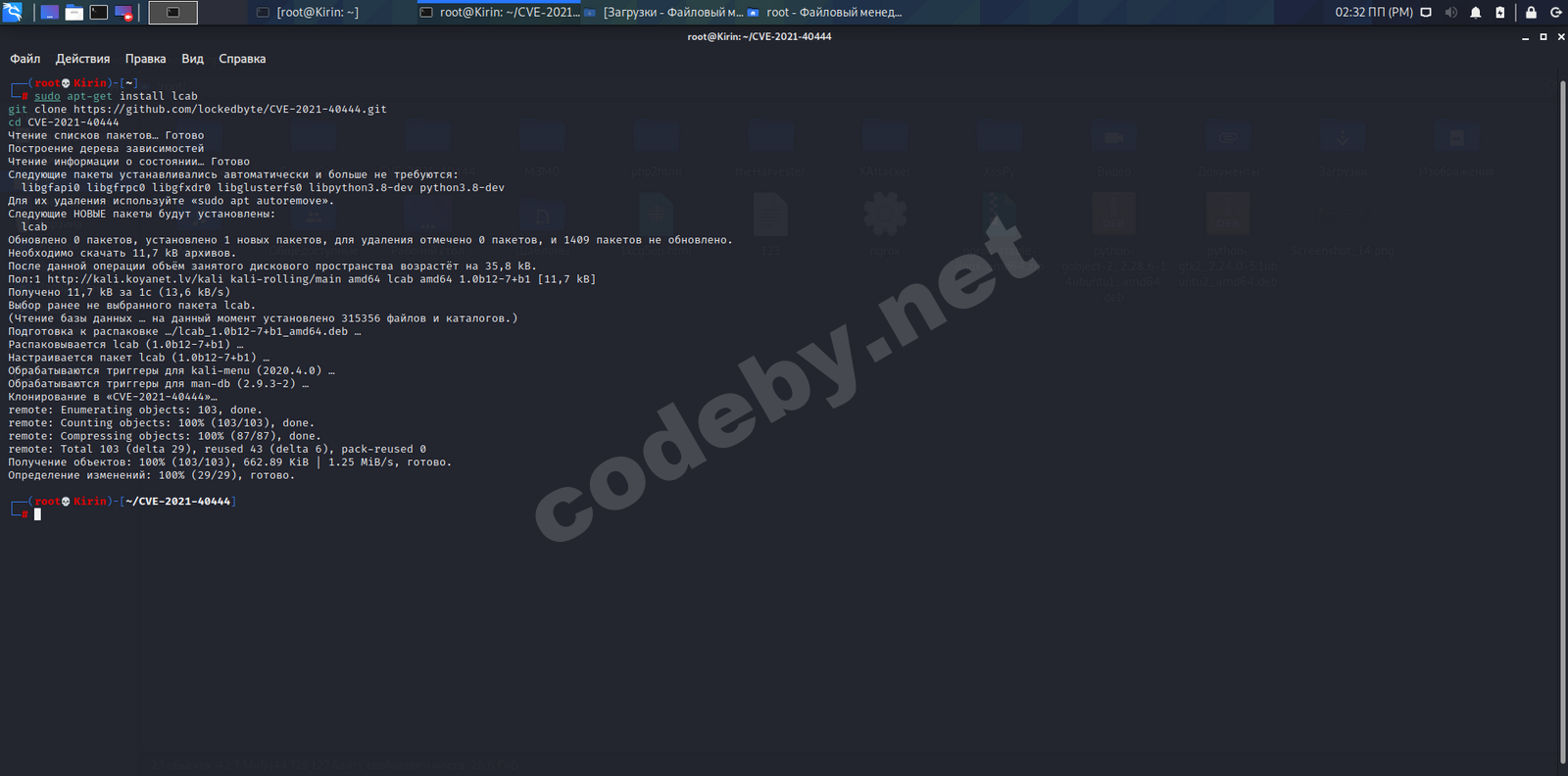This screenshot has width=1568, height=776.
Task: Click 'remote: Compressing objects: 100% (87/87)' line
Action: tap(165, 436)
